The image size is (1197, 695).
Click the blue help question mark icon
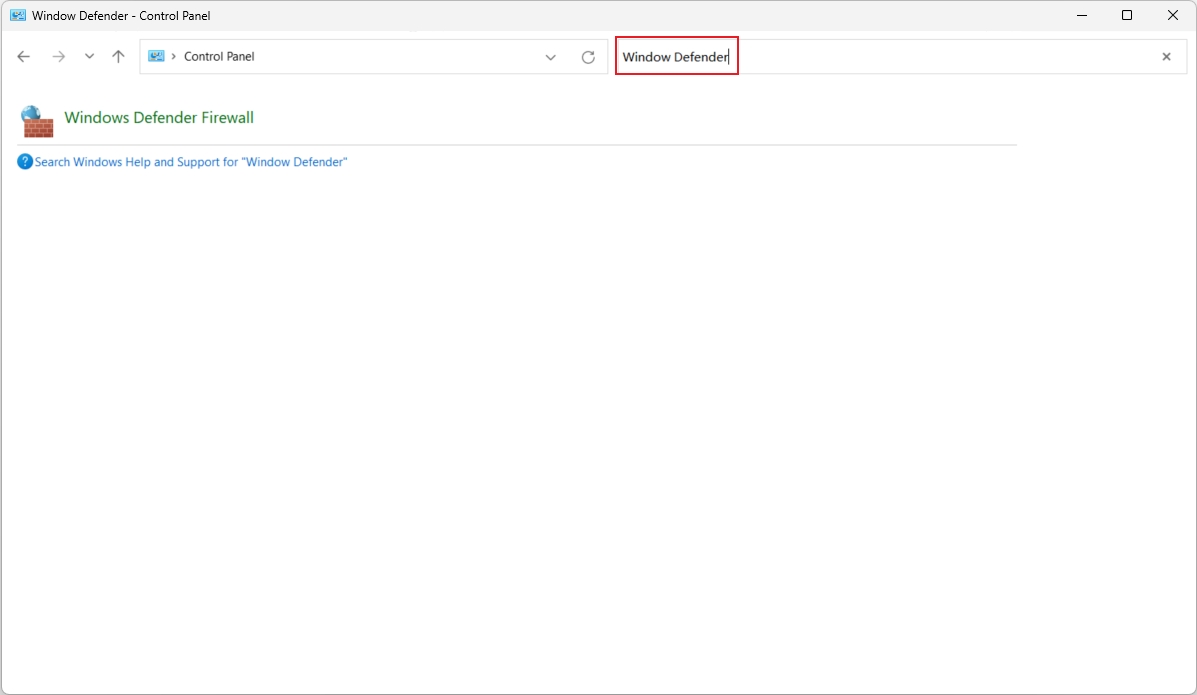tap(25, 162)
